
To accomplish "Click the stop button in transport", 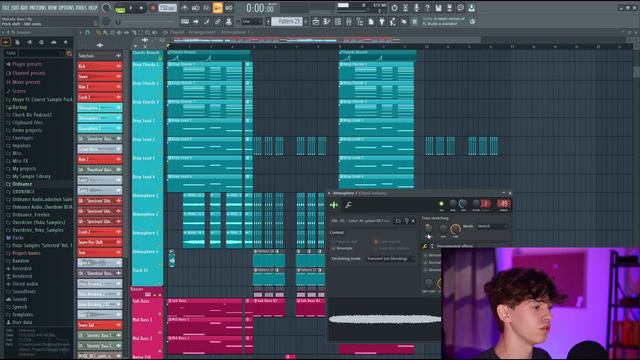I will click(141, 8).
